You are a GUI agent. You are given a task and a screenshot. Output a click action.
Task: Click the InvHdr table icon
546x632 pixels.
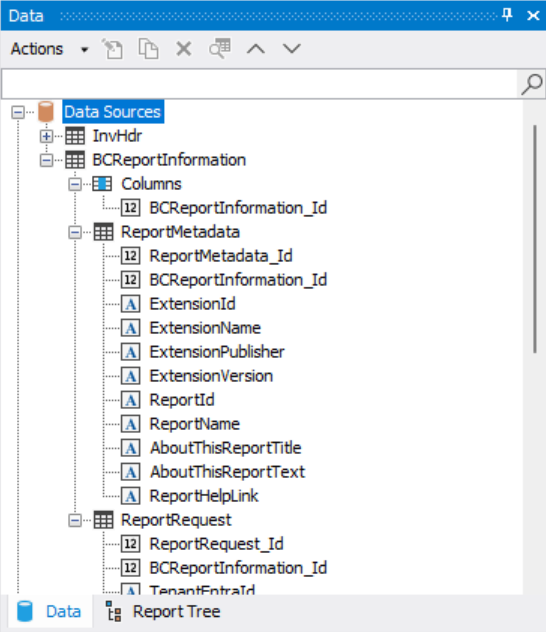[x=75, y=136]
